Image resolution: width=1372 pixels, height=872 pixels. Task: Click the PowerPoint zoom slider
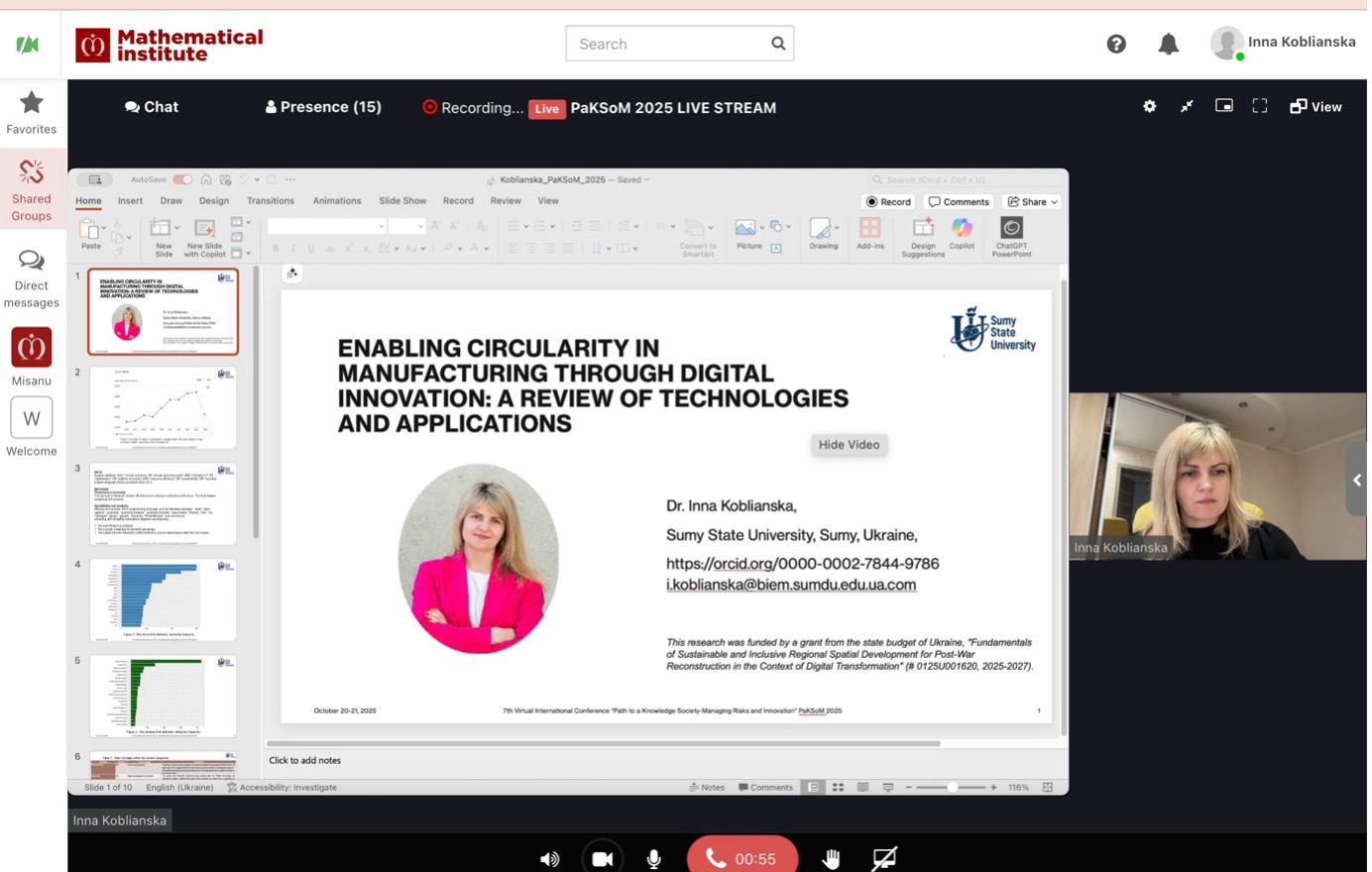pos(952,788)
